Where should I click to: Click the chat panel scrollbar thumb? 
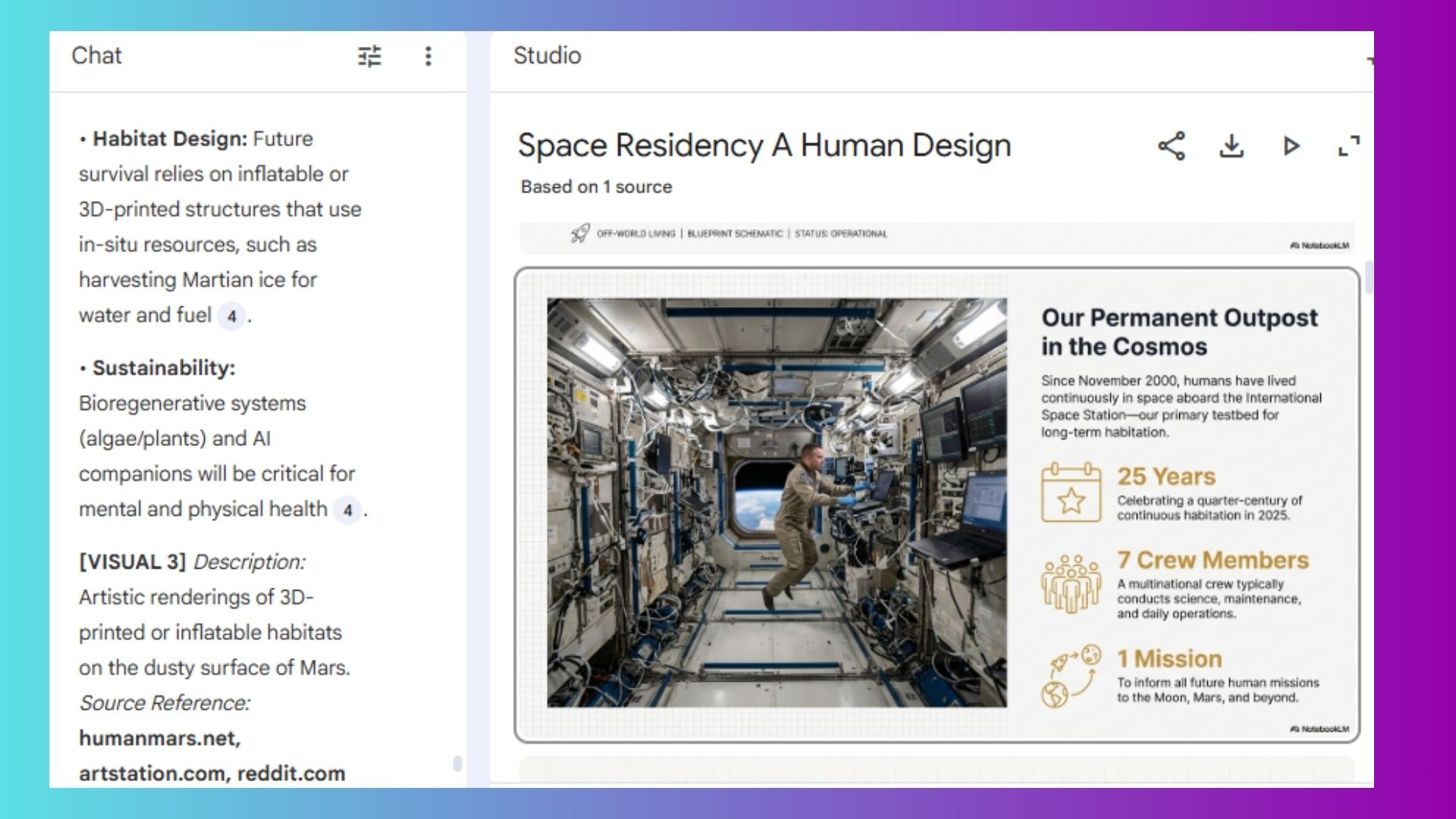[457, 763]
